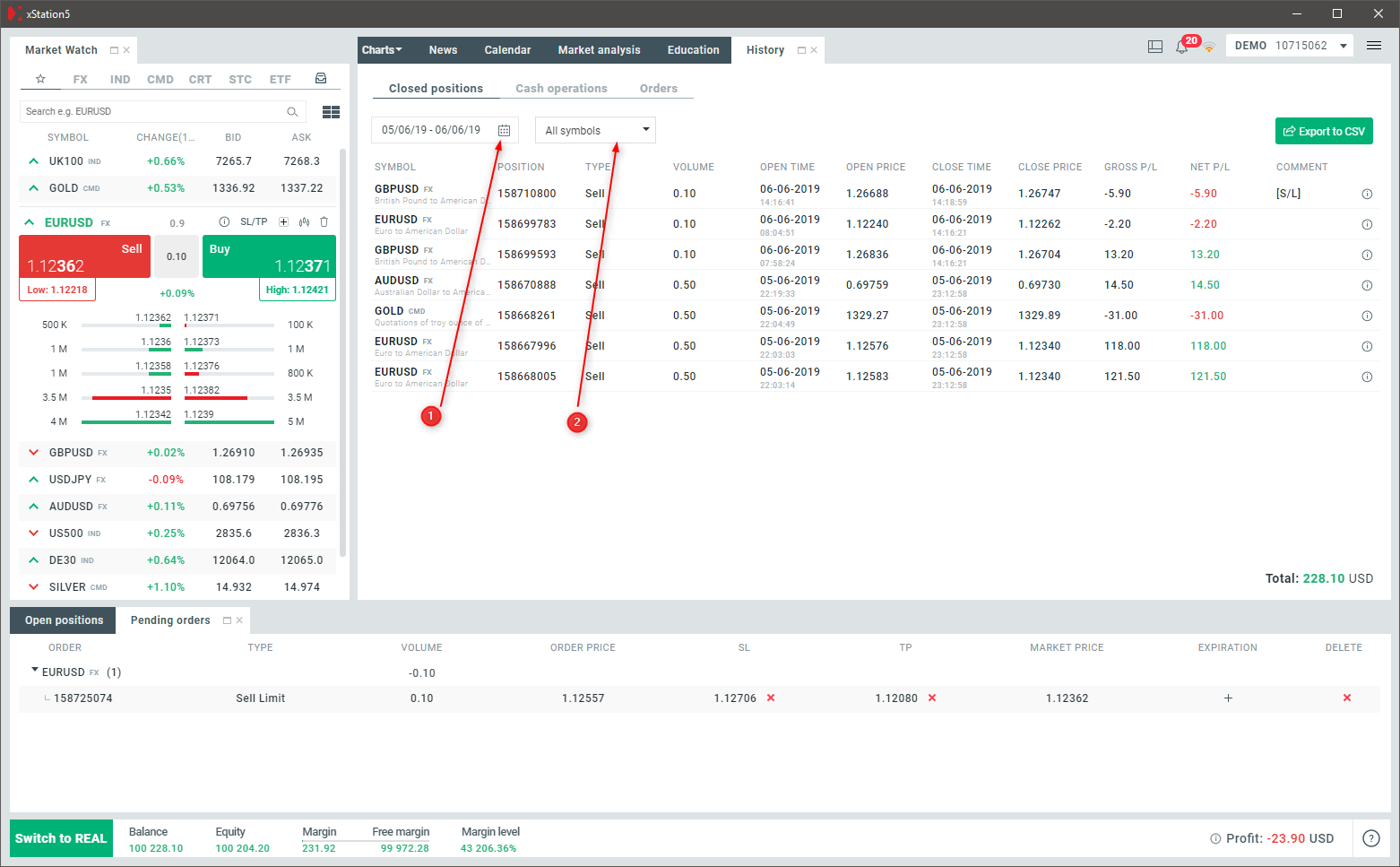The image size is (1400, 867).
Task: Delete EURUSD from list with trash icon
Action: click(x=324, y=221)
